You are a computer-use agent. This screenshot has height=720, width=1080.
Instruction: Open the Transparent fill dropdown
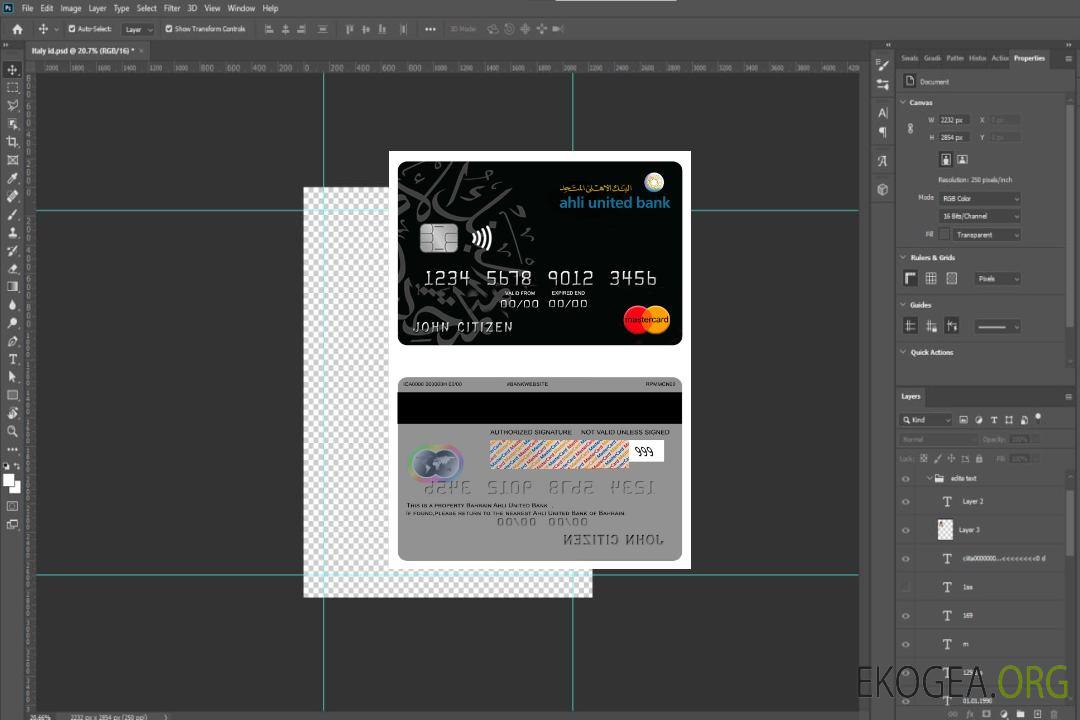pyautogui.click(x=986, y=235)
